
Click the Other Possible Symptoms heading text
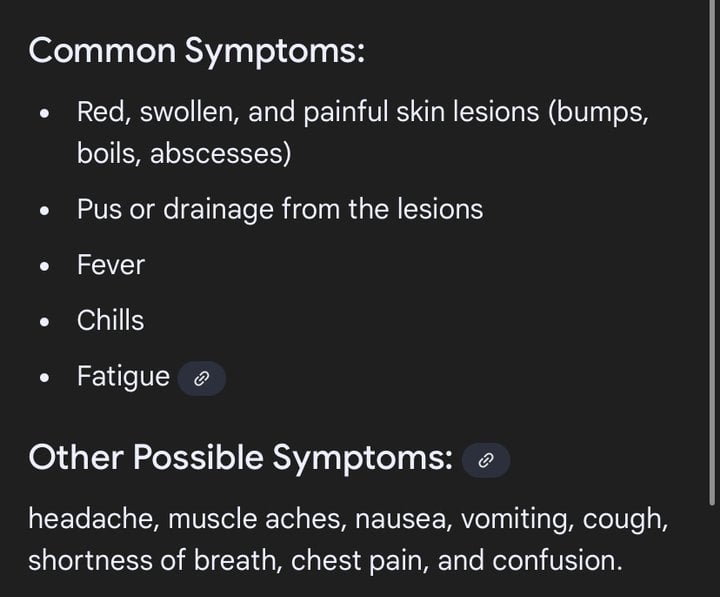click(x=240, y=458)
